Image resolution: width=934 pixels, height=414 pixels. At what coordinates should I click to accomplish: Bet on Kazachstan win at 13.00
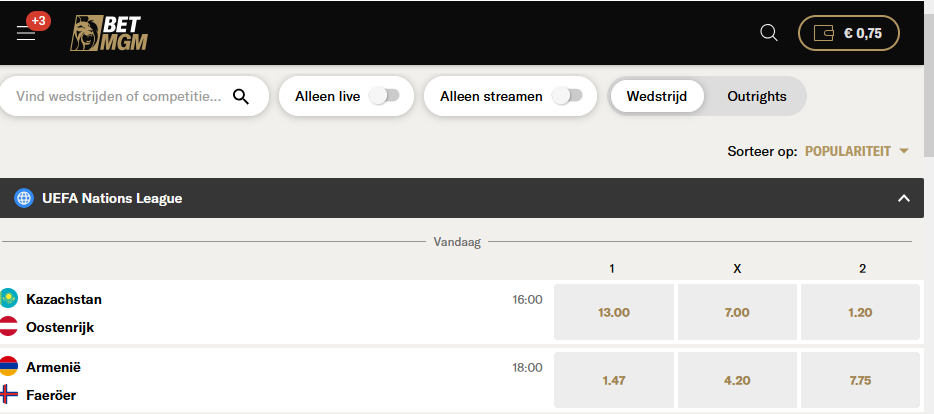click(x=614, y=312)
